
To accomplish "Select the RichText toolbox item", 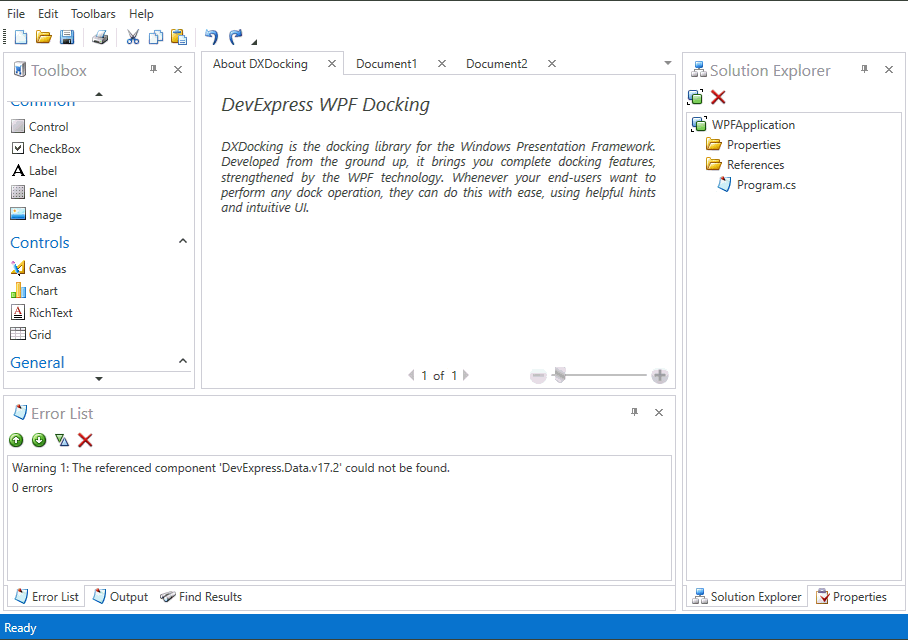I will 42,312.
